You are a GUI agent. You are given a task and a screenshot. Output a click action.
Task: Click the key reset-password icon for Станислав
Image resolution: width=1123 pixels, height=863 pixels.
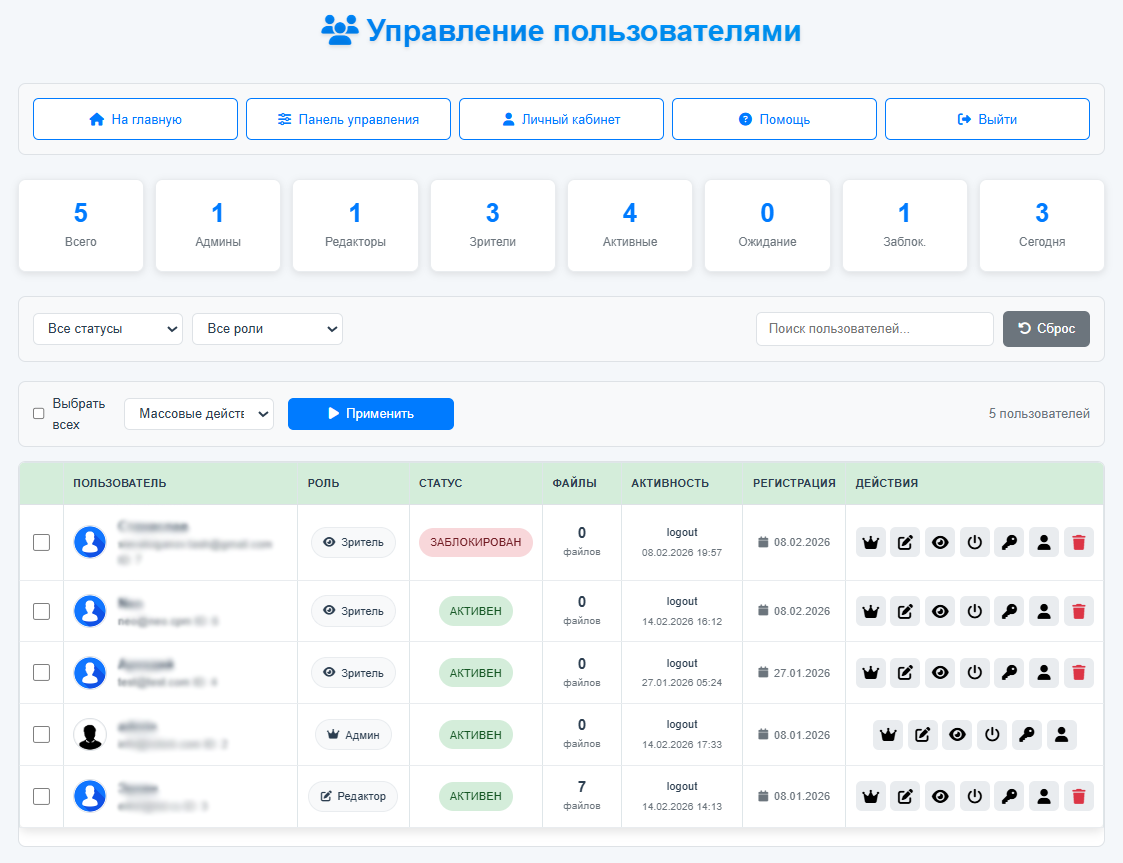point(1009,541)
